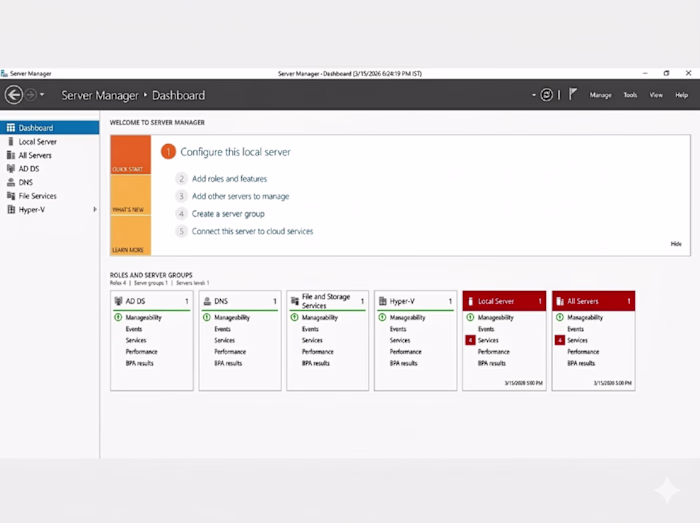Click the File Services icon in sidebar
Image resolution: width=700 pixels, height=523 pixels.
pos(11,196)
